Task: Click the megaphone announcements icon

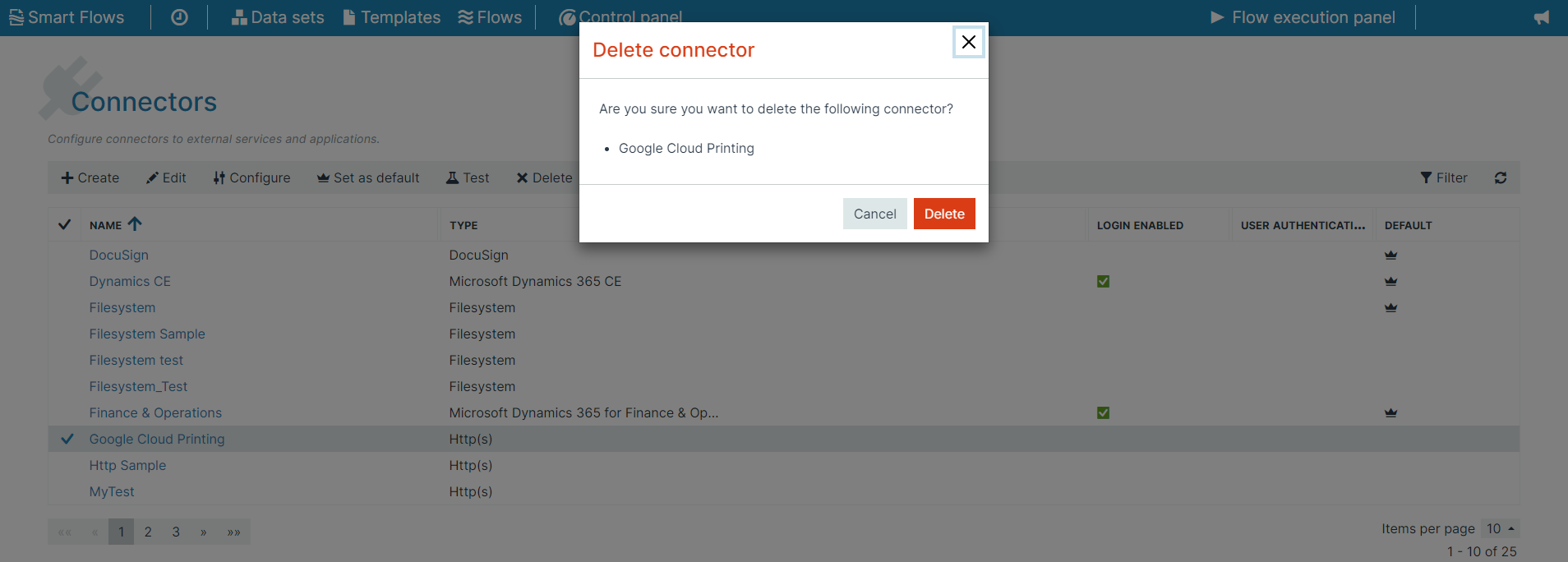Action: pos(1542,17)
